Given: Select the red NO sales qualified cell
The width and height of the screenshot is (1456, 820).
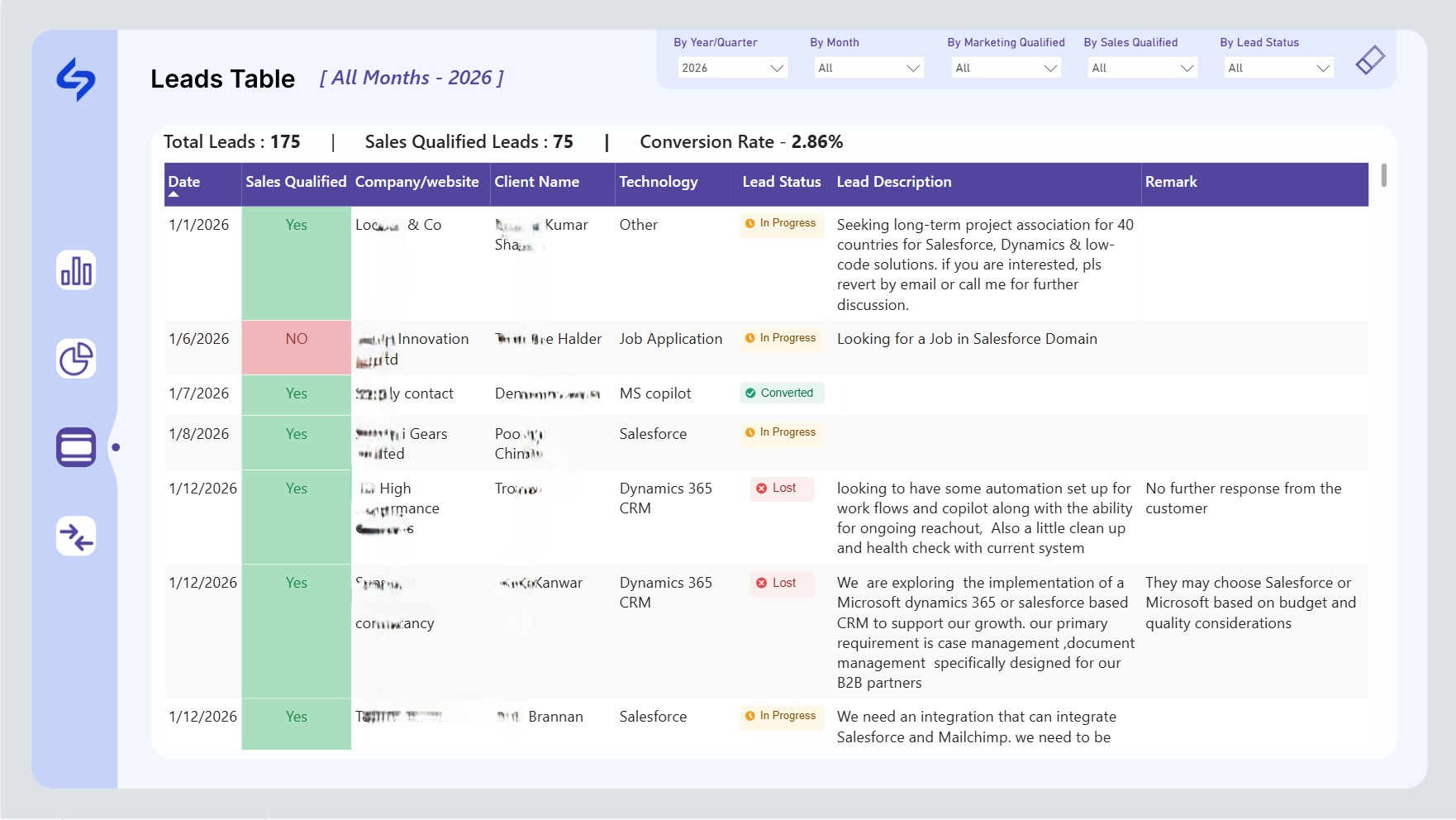Looking at the screenshot, I should click(297, 347).
